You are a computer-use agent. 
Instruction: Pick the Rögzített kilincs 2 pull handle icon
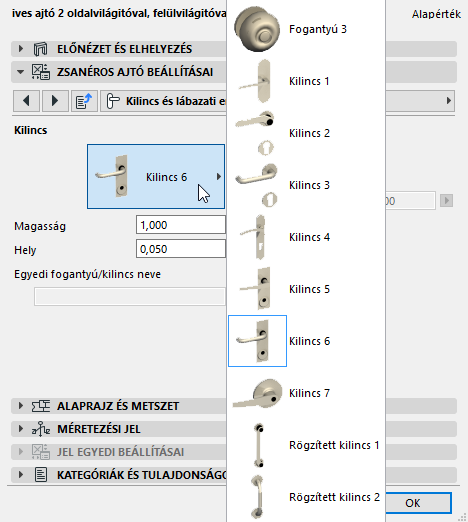[x=257, y=497]
